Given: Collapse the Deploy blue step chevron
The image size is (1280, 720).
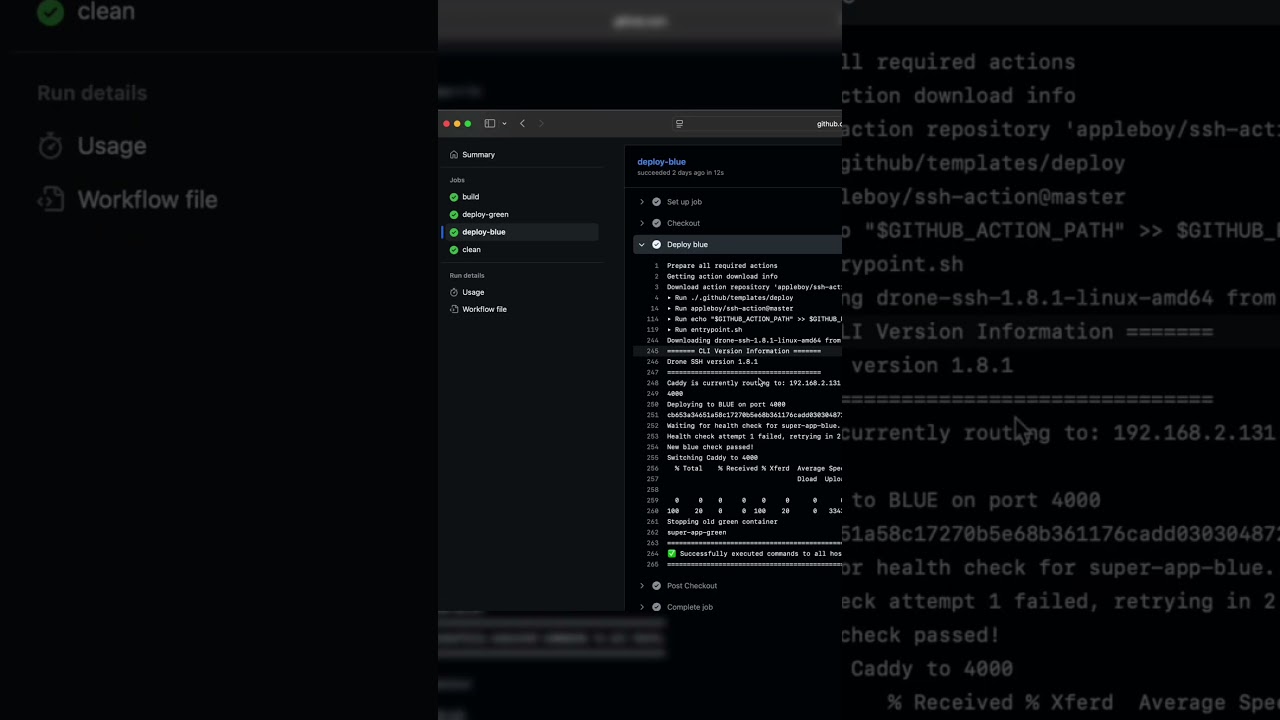Looking at the screenshot, I should pyautogui.click(x=642, y=245).
